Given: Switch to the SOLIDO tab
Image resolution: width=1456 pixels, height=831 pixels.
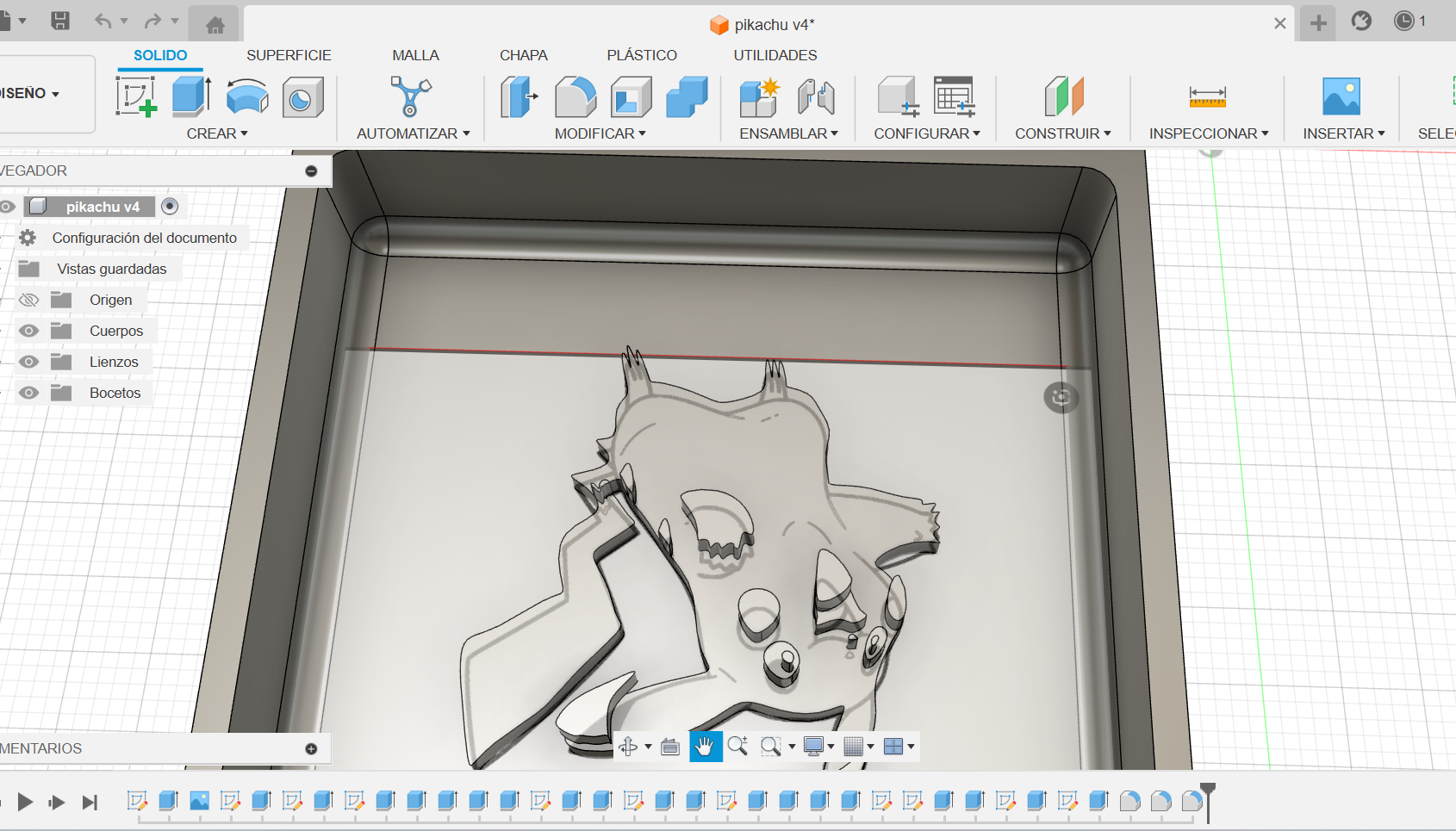Looking at the screenshot, I should [x=160, y=55].
